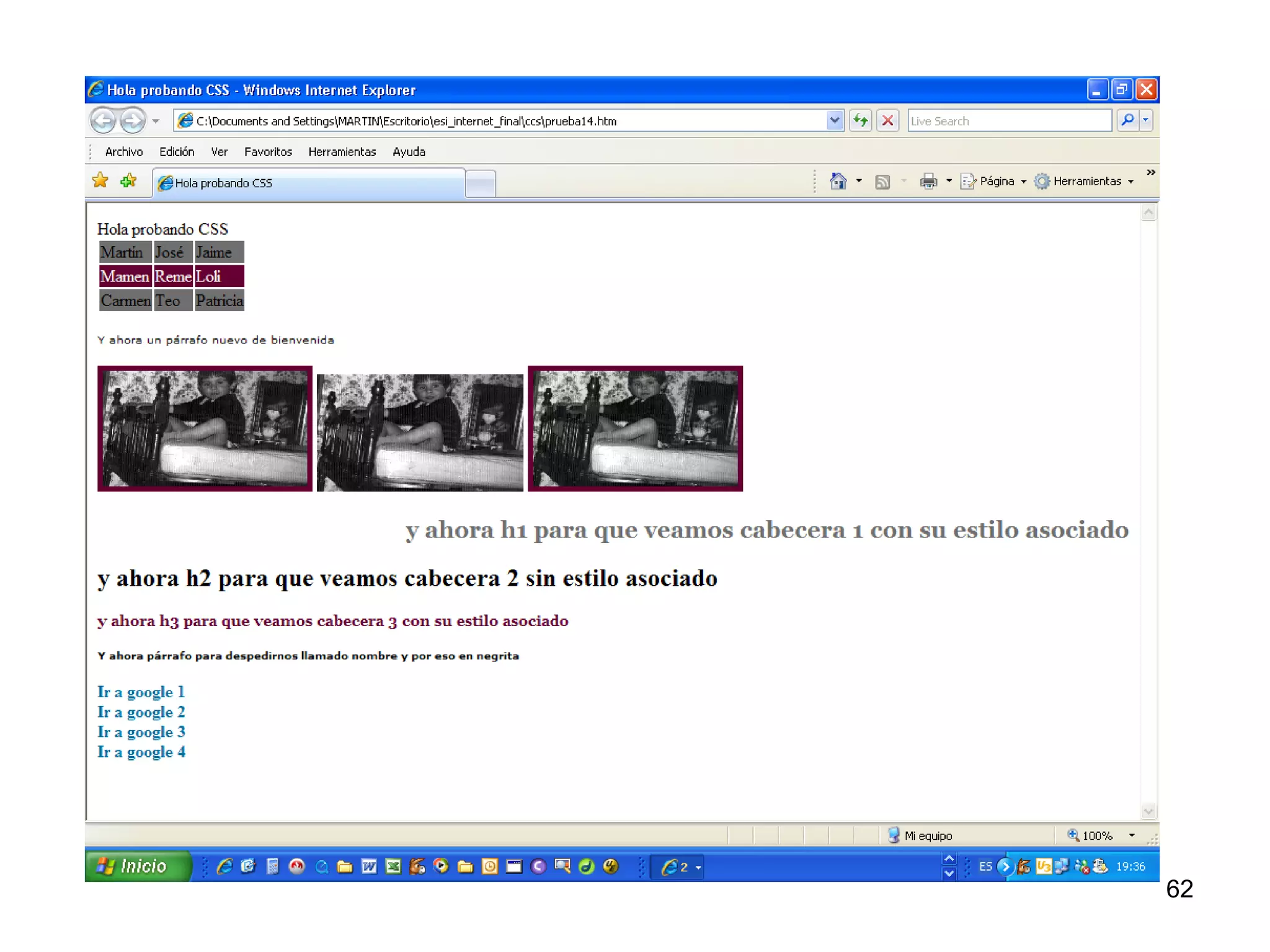Image resolution: width=1270 pixels, height=952 pixels.
Task: Click the Print icon in toolbar
Action: (928, 181)
